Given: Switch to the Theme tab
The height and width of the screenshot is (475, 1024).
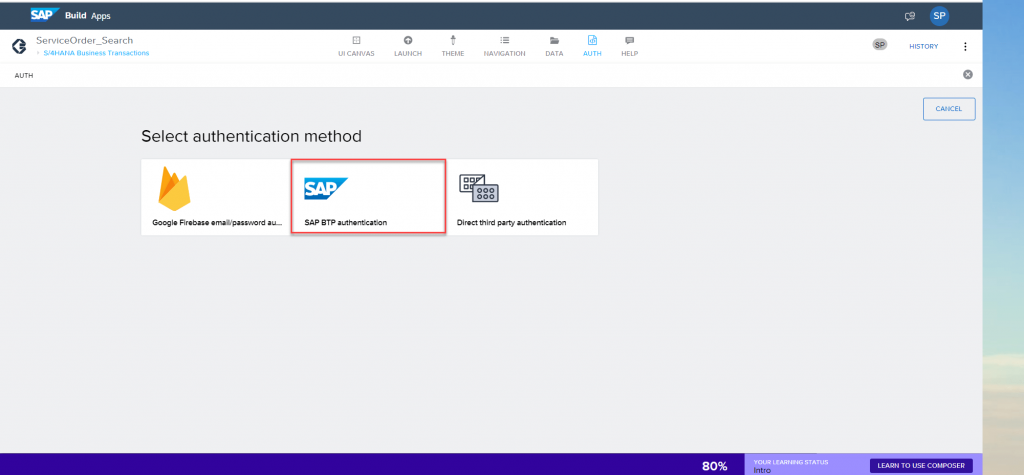Looking at the screenshot, I should (x=453, y=46).
